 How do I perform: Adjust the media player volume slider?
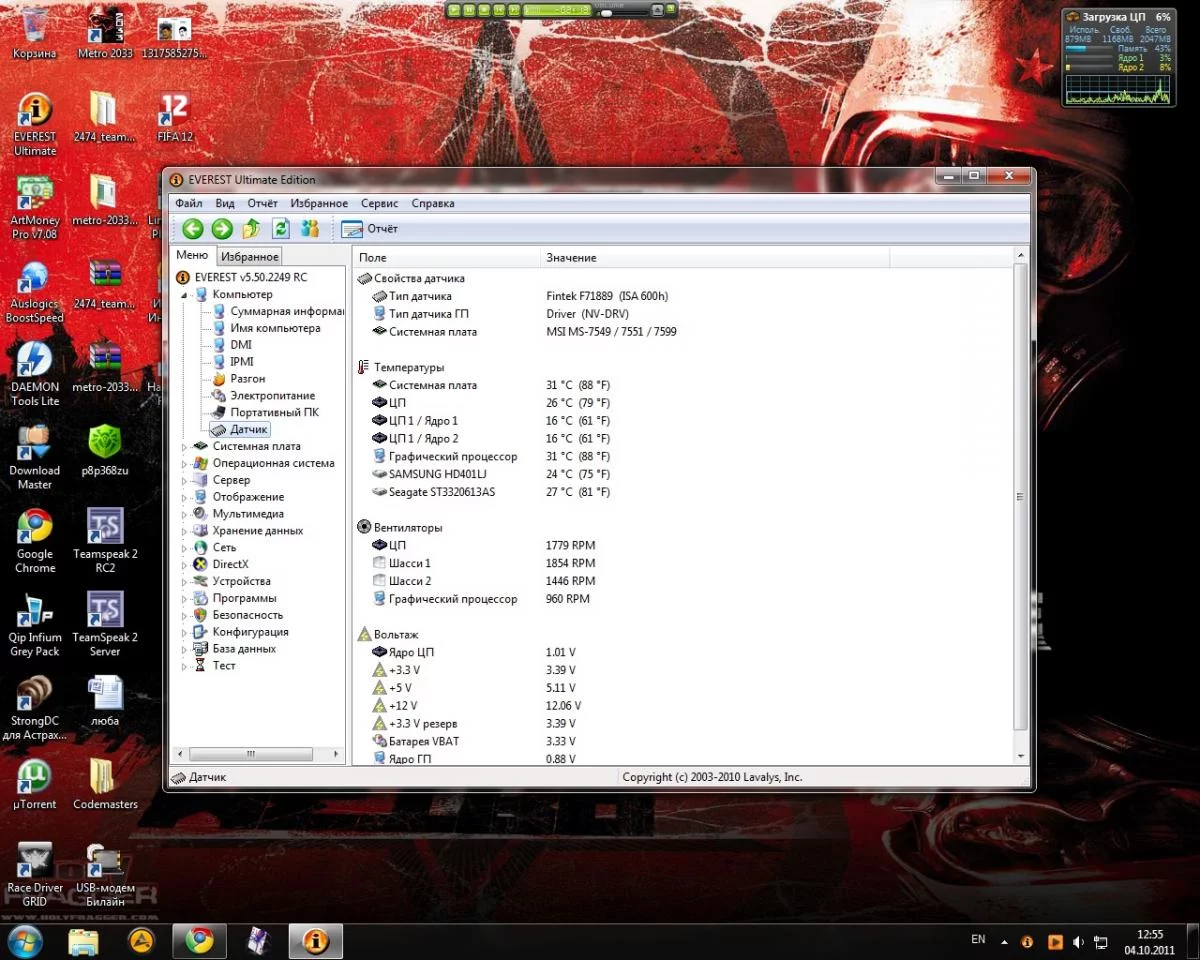click(x=607, y=13)
